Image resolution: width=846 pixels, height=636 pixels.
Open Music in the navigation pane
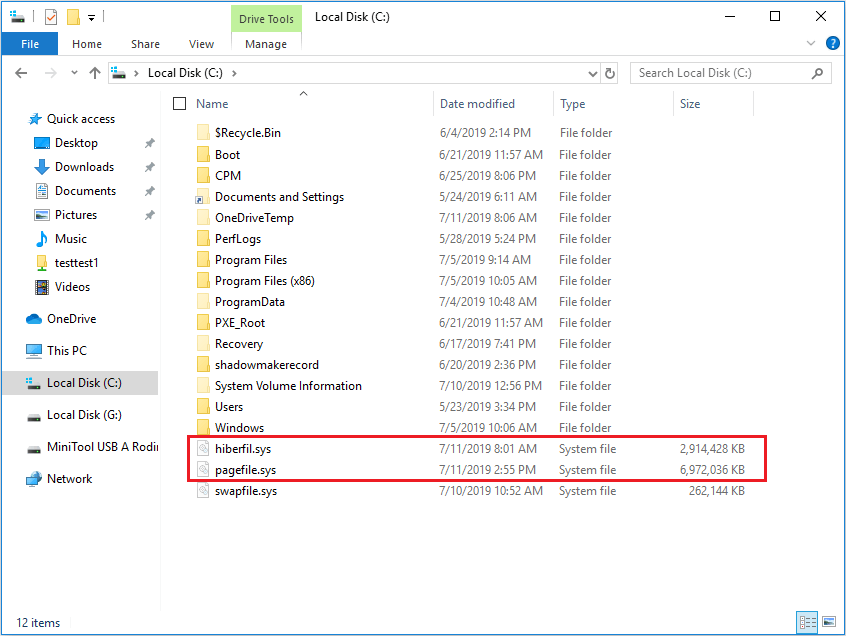71,239
